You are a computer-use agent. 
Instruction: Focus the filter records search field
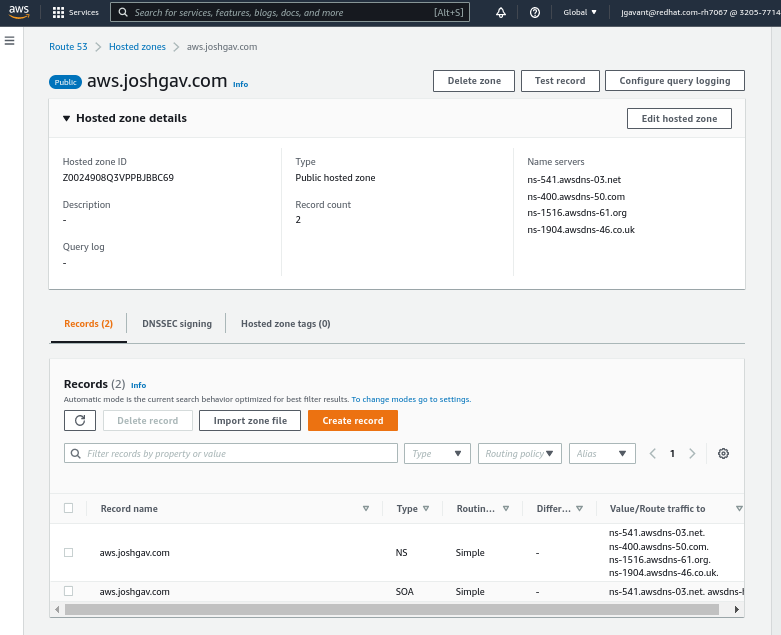tap(231, 453)
